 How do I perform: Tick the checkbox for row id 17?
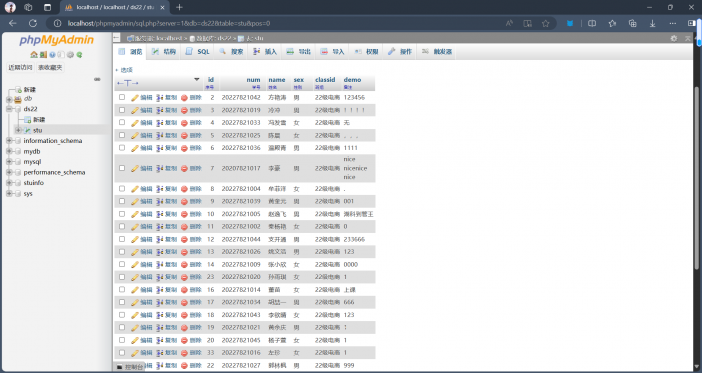point(122,302)
